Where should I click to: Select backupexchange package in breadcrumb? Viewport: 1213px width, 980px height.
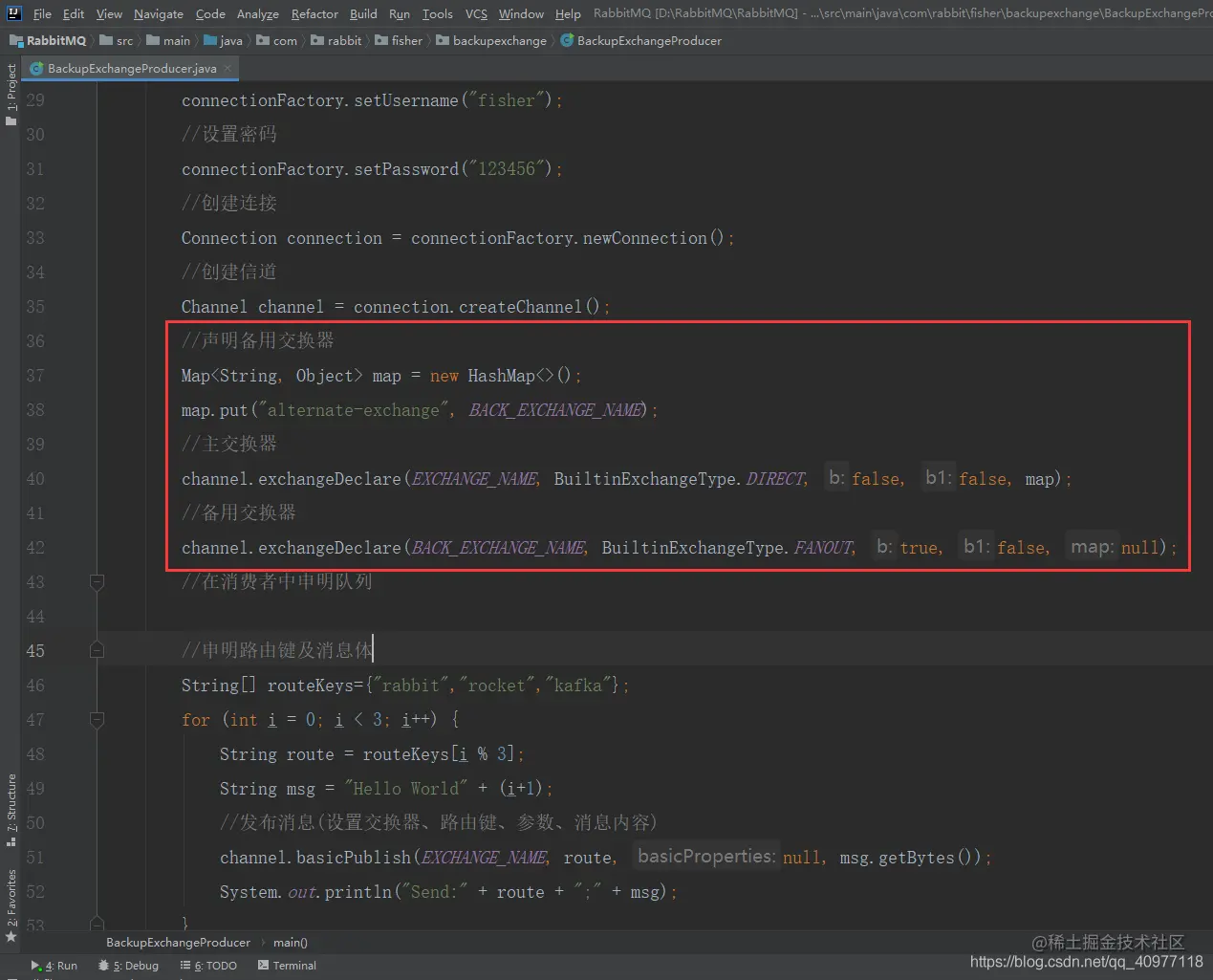492,41
